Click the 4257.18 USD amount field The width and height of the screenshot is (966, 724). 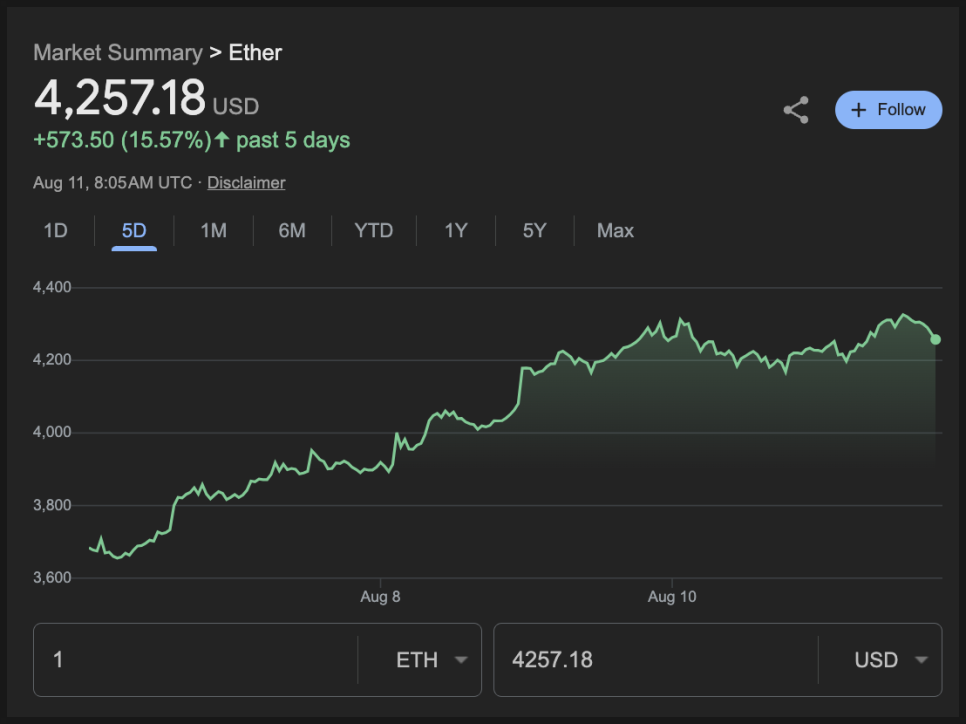click(x=656, y=660)
